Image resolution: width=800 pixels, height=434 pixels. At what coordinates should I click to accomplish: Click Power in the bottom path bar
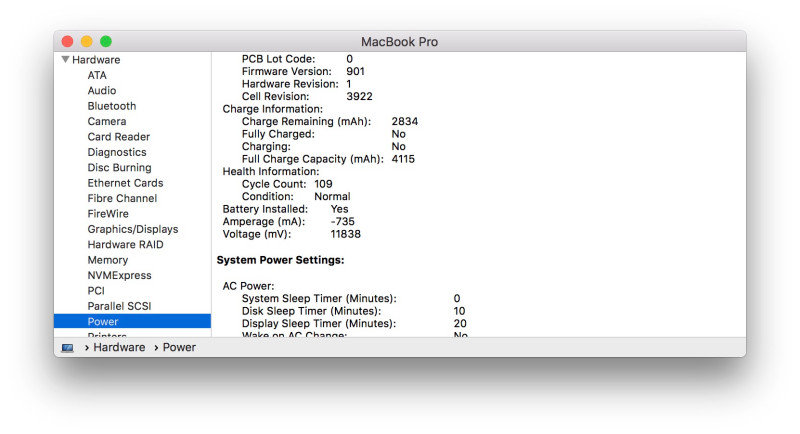(x=179, y=347)
